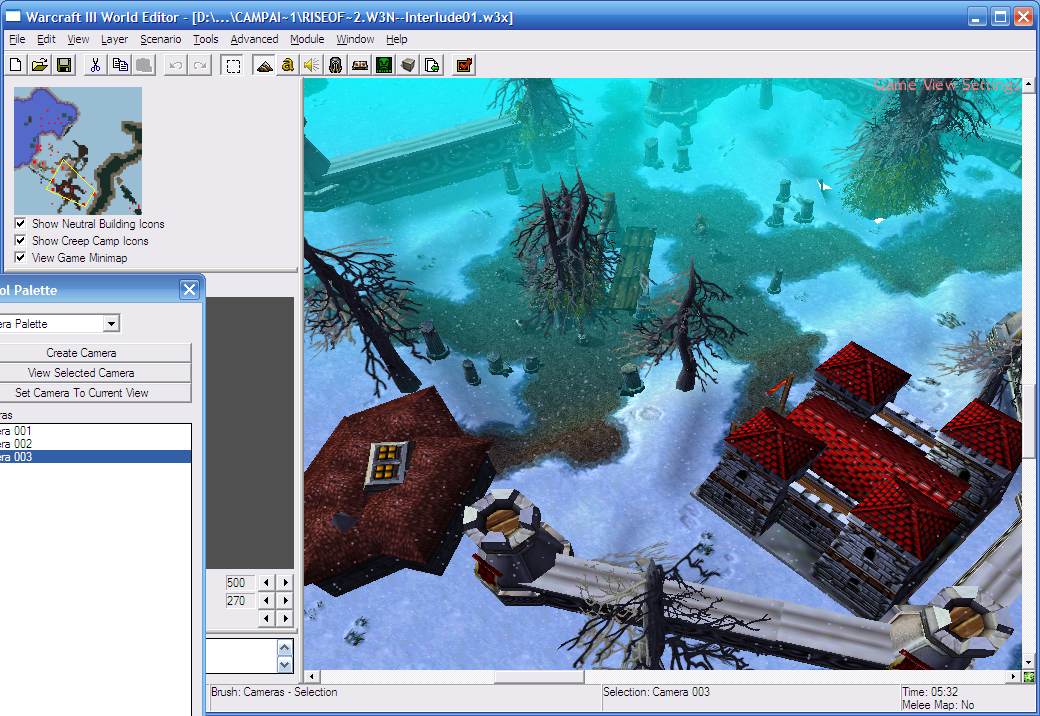Image resolution: width=1040 pixels, height=716 pixels.
Task: Click the Cut scissors icon
Action: click(x=96, y=65)
